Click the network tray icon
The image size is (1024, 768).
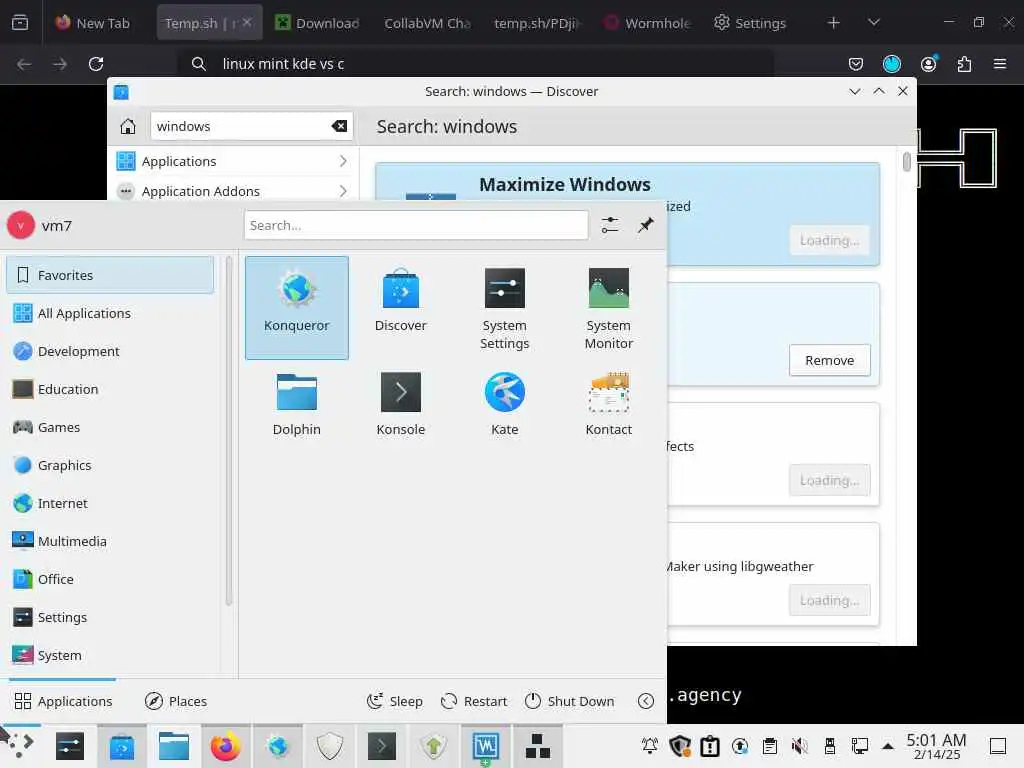859,746
